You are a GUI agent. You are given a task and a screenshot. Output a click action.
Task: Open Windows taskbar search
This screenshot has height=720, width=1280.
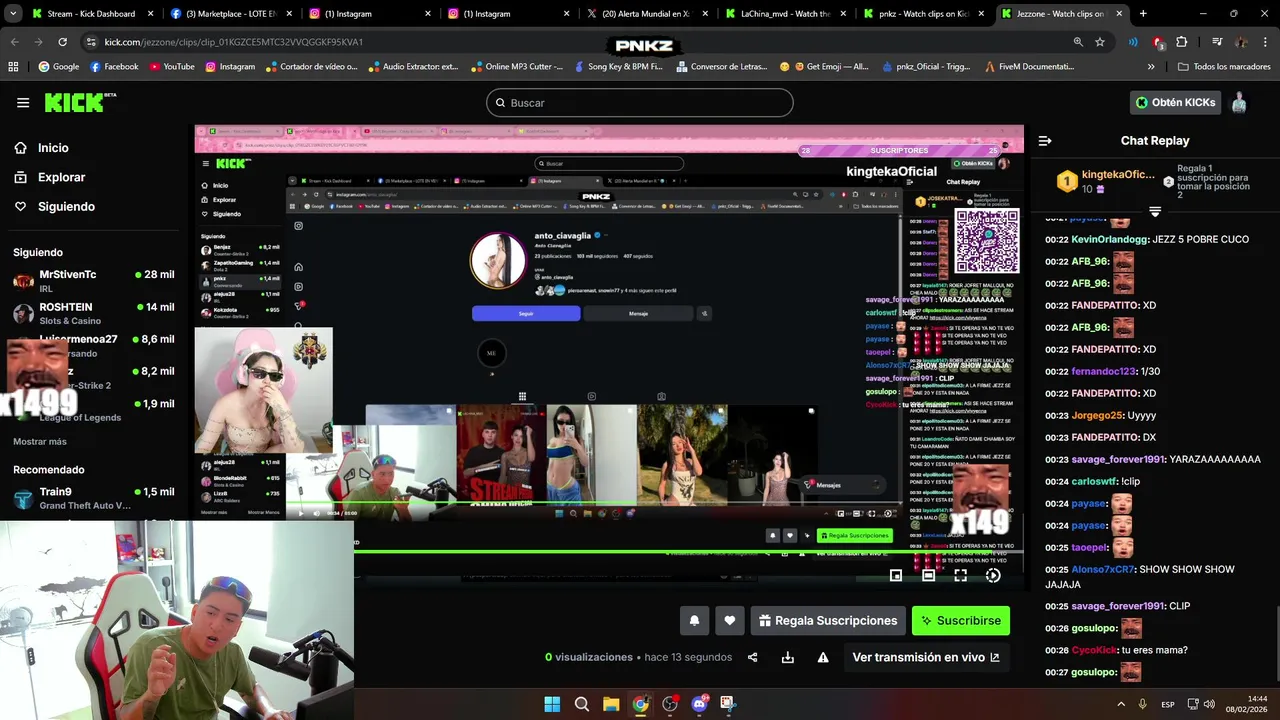[582, 704]
